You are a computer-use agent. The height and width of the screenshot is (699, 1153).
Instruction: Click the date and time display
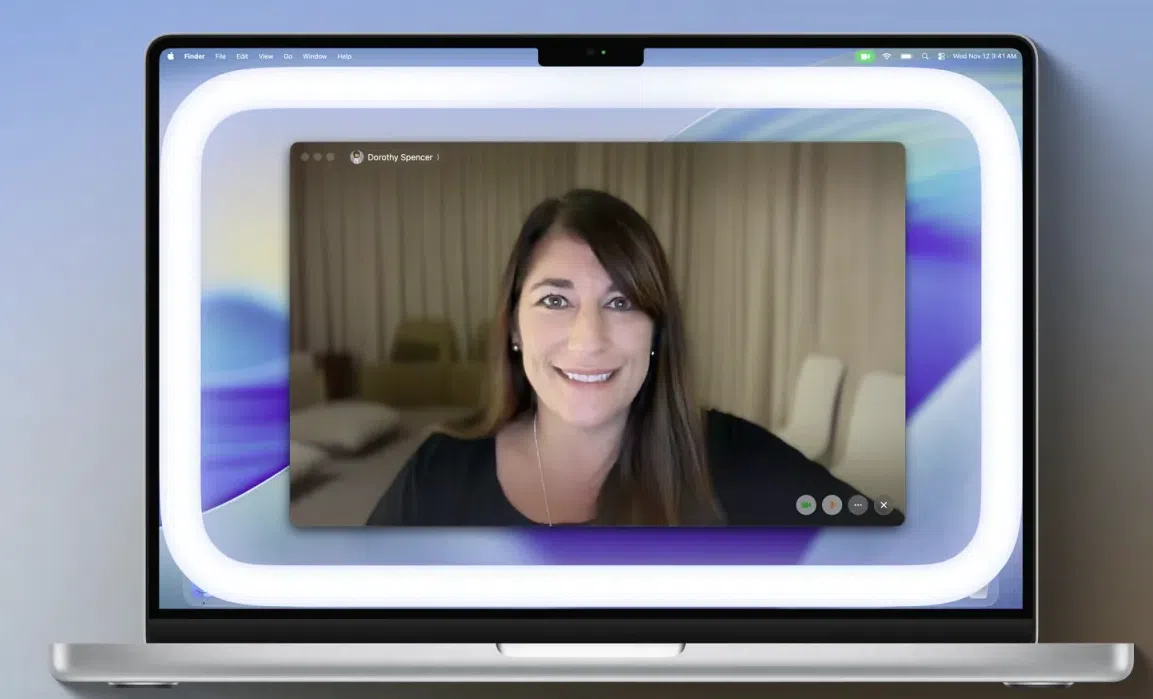984,56
